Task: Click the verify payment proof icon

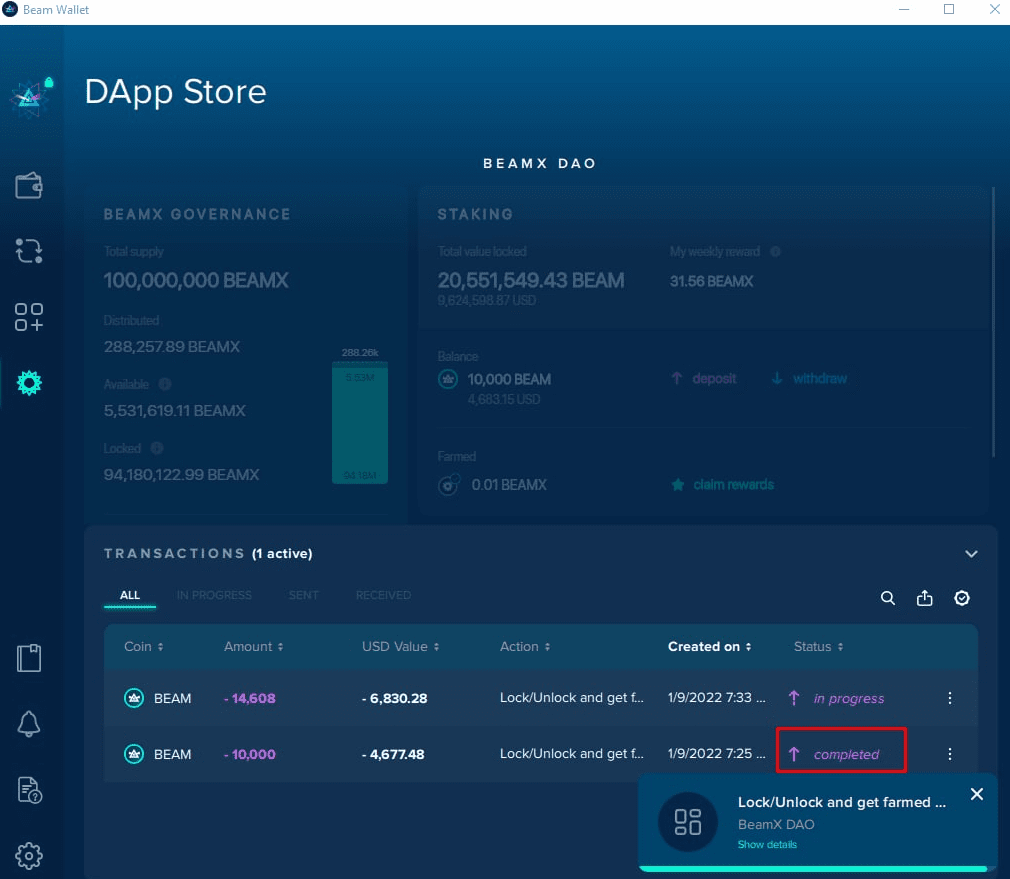Action: [x=961, y=598]
